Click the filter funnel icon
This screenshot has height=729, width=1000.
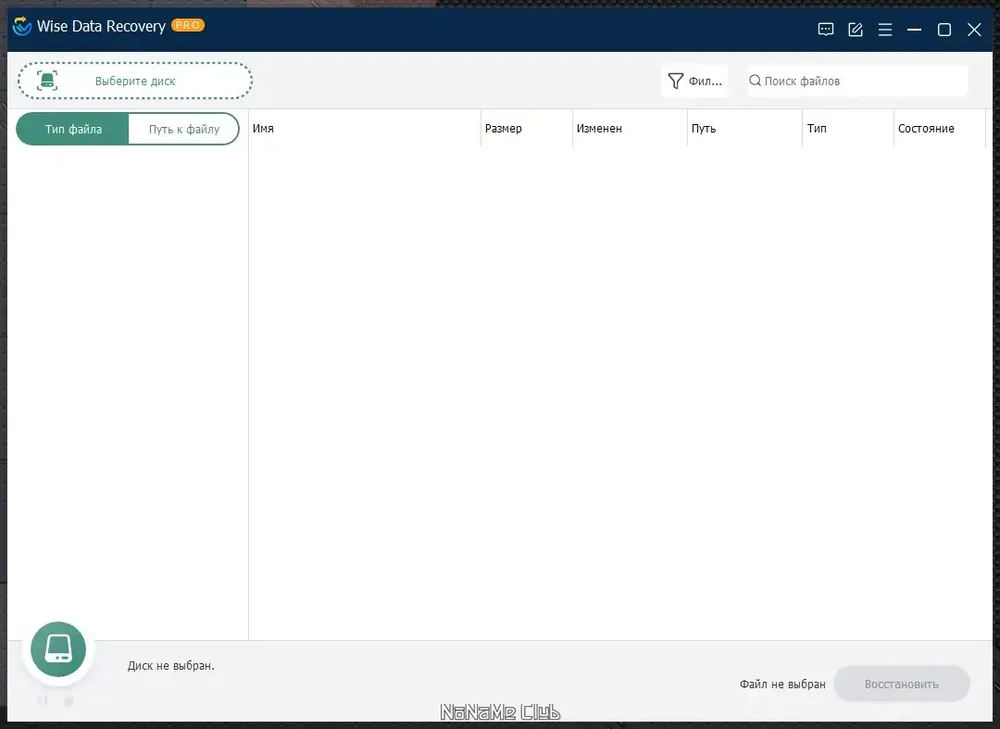(x=675, y=81)
